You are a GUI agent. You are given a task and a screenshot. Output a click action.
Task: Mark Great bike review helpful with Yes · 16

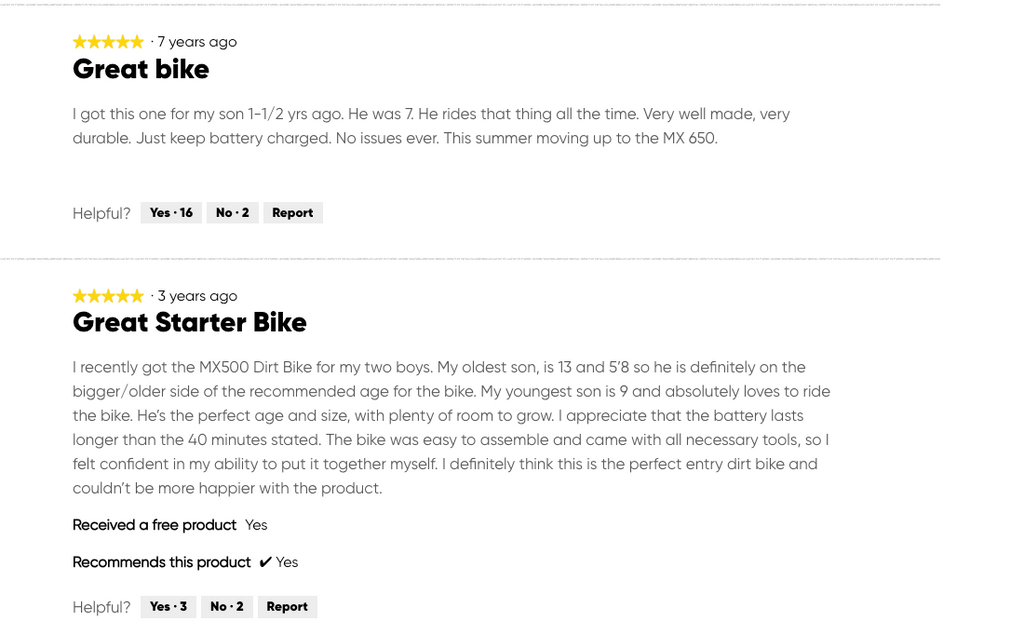171,213
